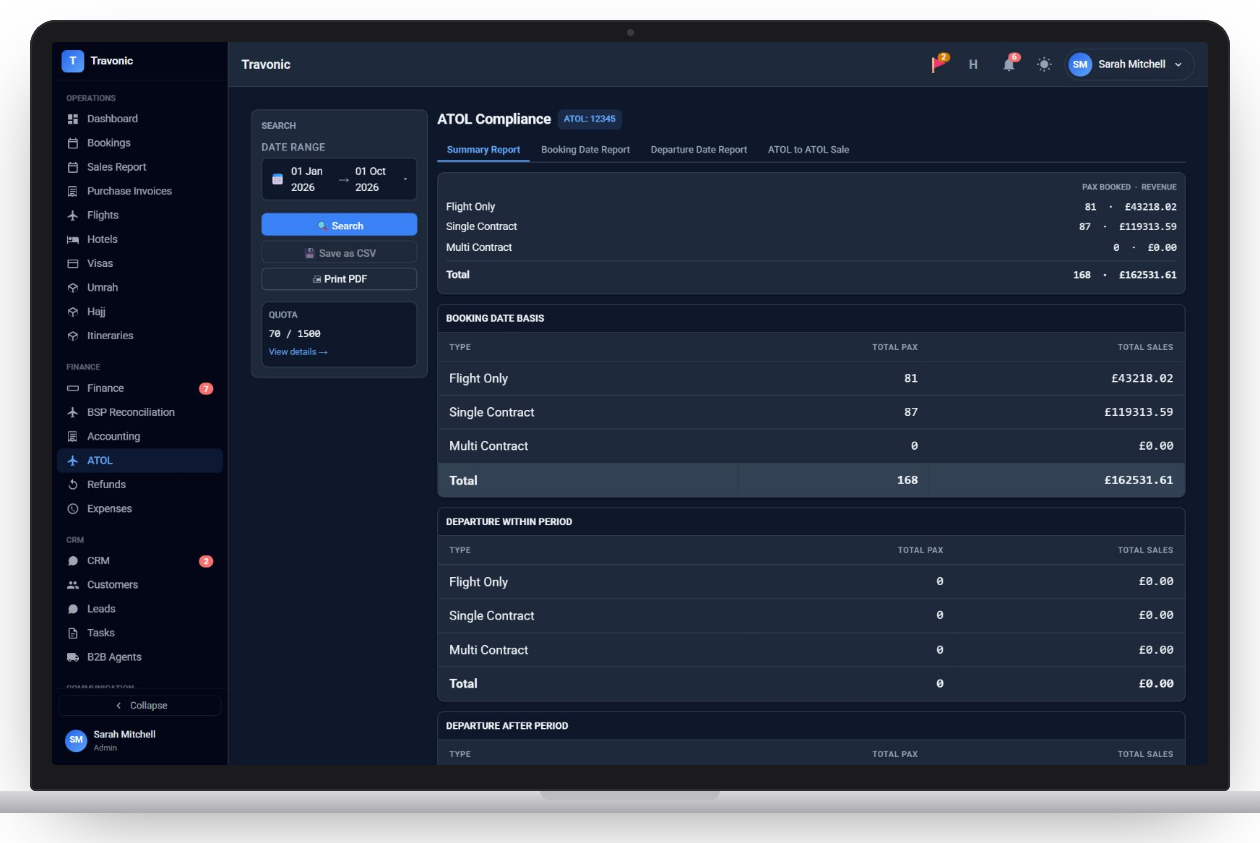The height and width of the screenshot is (843, 1260).
Task: Open the notifications bell
Action: click(x=1009, y=64)
